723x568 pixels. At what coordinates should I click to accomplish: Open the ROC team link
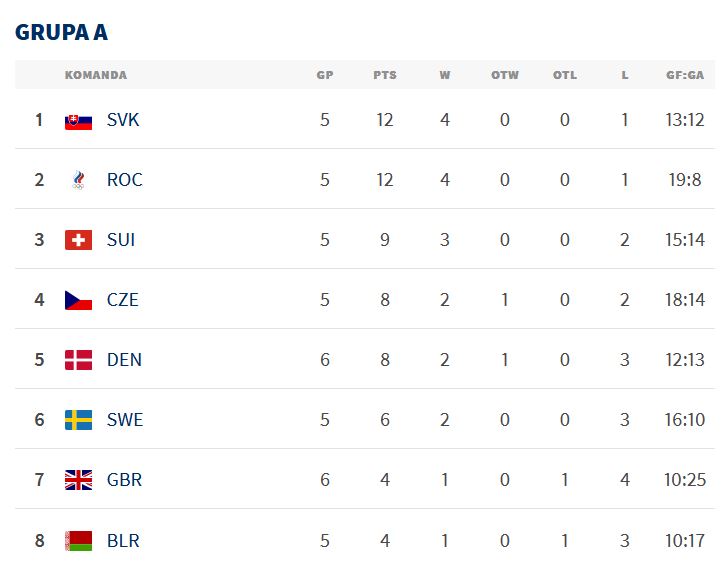pyautogui.click(x=125, y=180)
